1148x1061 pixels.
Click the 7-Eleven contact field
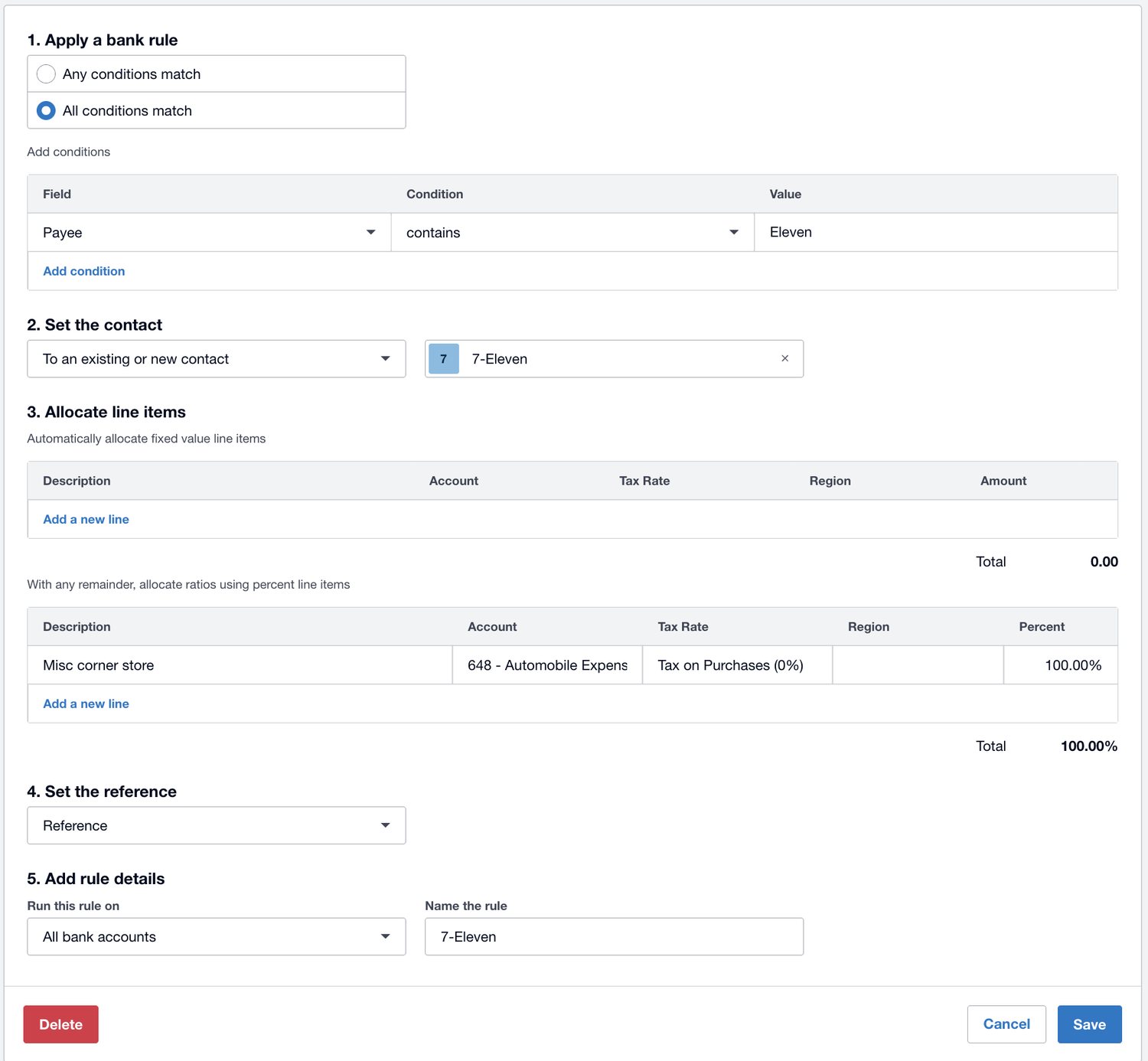tap(614, 359)
